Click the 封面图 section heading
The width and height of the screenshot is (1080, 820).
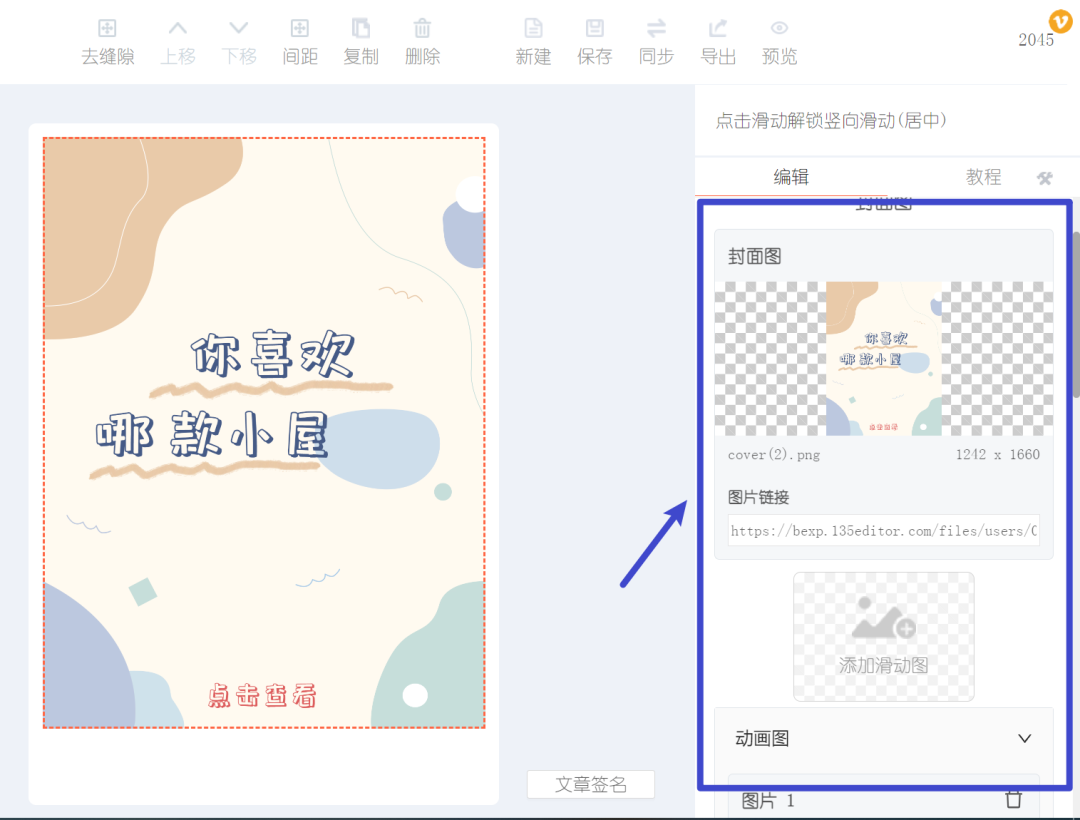tap(754, 257)
